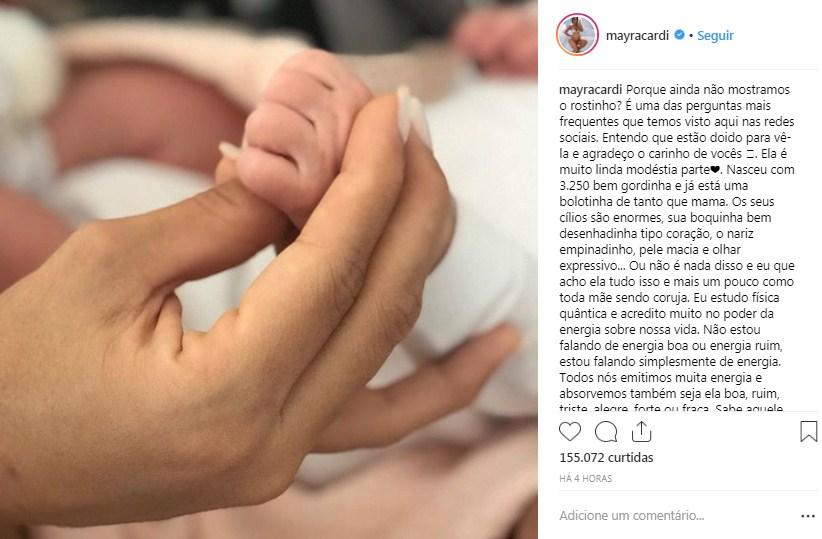Click the mayracardi name in the caption
The width and height of the screenshot is (822, 539).
click(x=591, y=90)
